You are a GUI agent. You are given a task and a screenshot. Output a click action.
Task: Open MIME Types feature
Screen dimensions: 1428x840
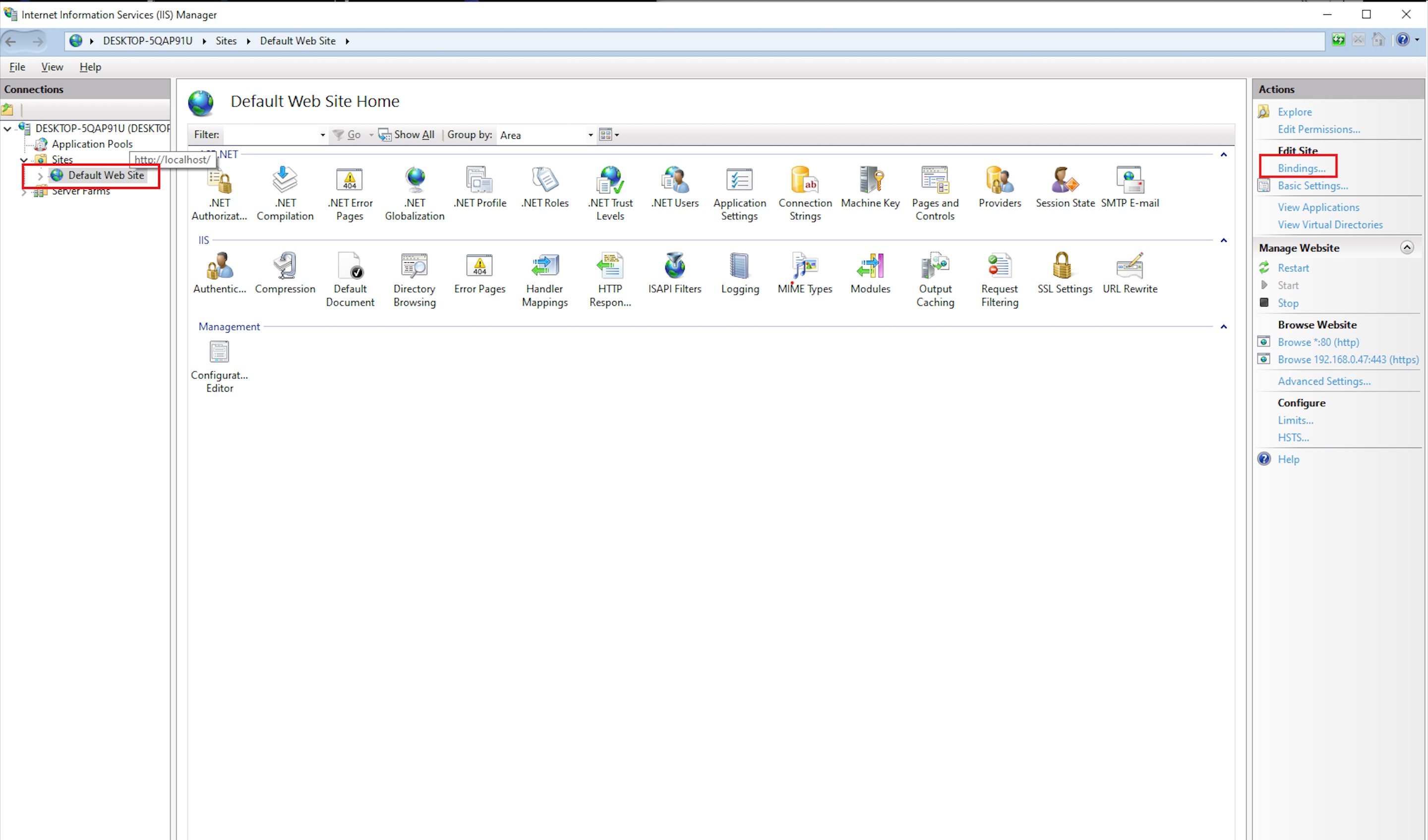pyautogui.click(x=805, y=274)
